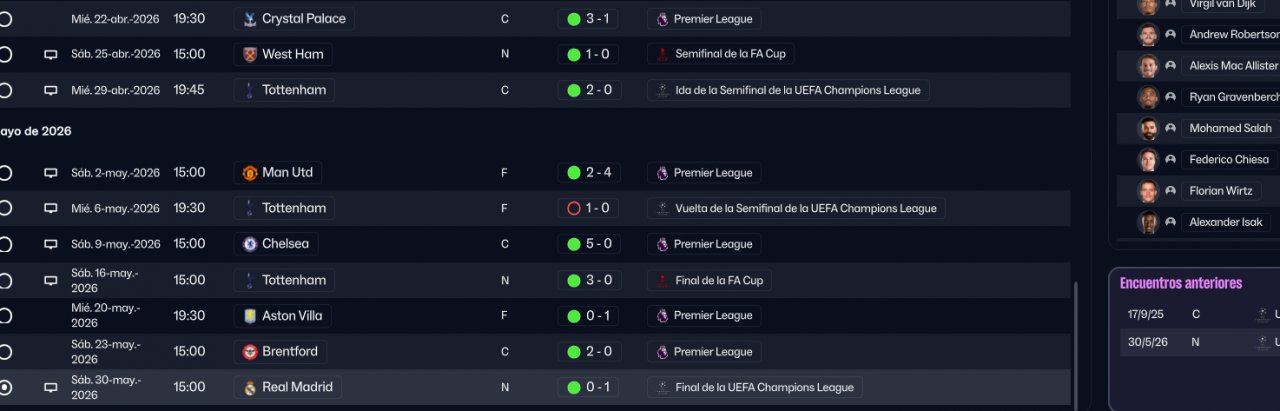Click the Real Madrid club crest
The width and height of the screenshot is (1280, 411).
point(250,388)
